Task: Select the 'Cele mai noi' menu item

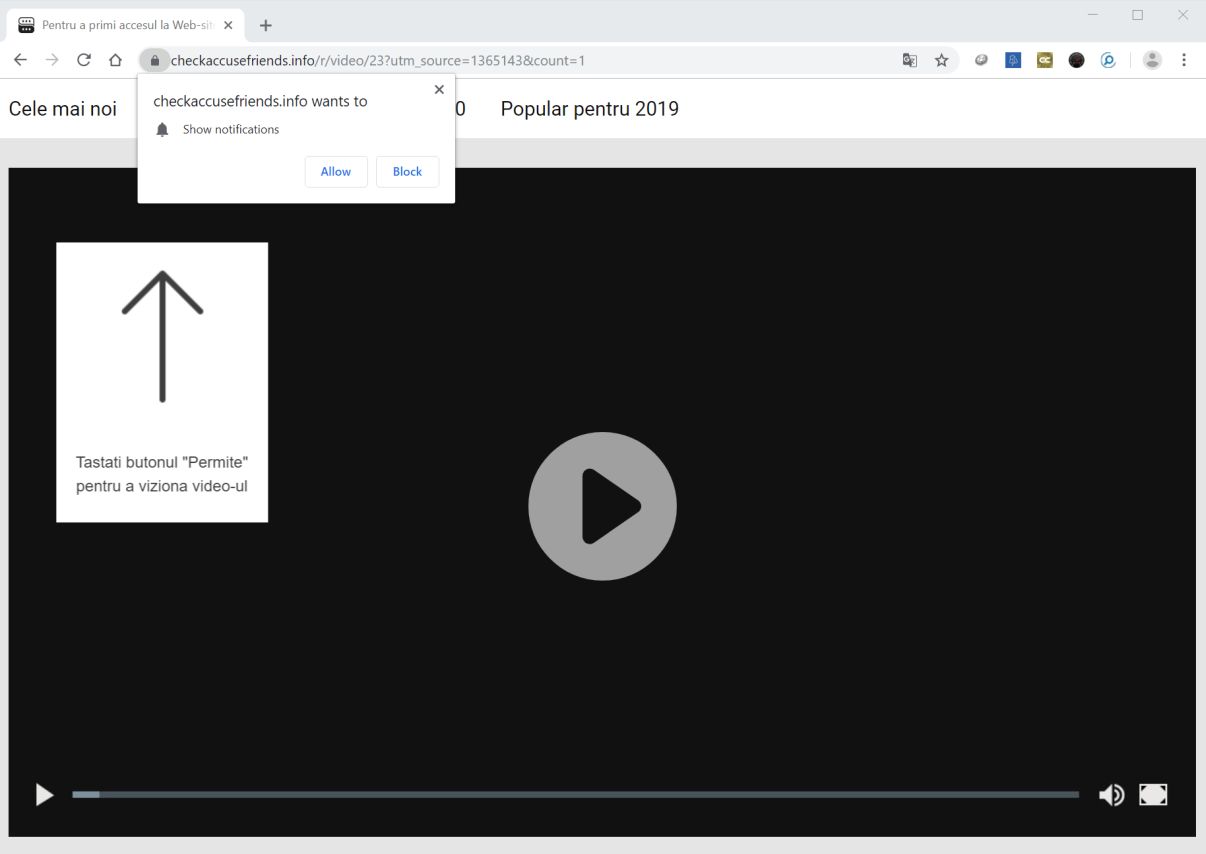Action: coord(62,108)
